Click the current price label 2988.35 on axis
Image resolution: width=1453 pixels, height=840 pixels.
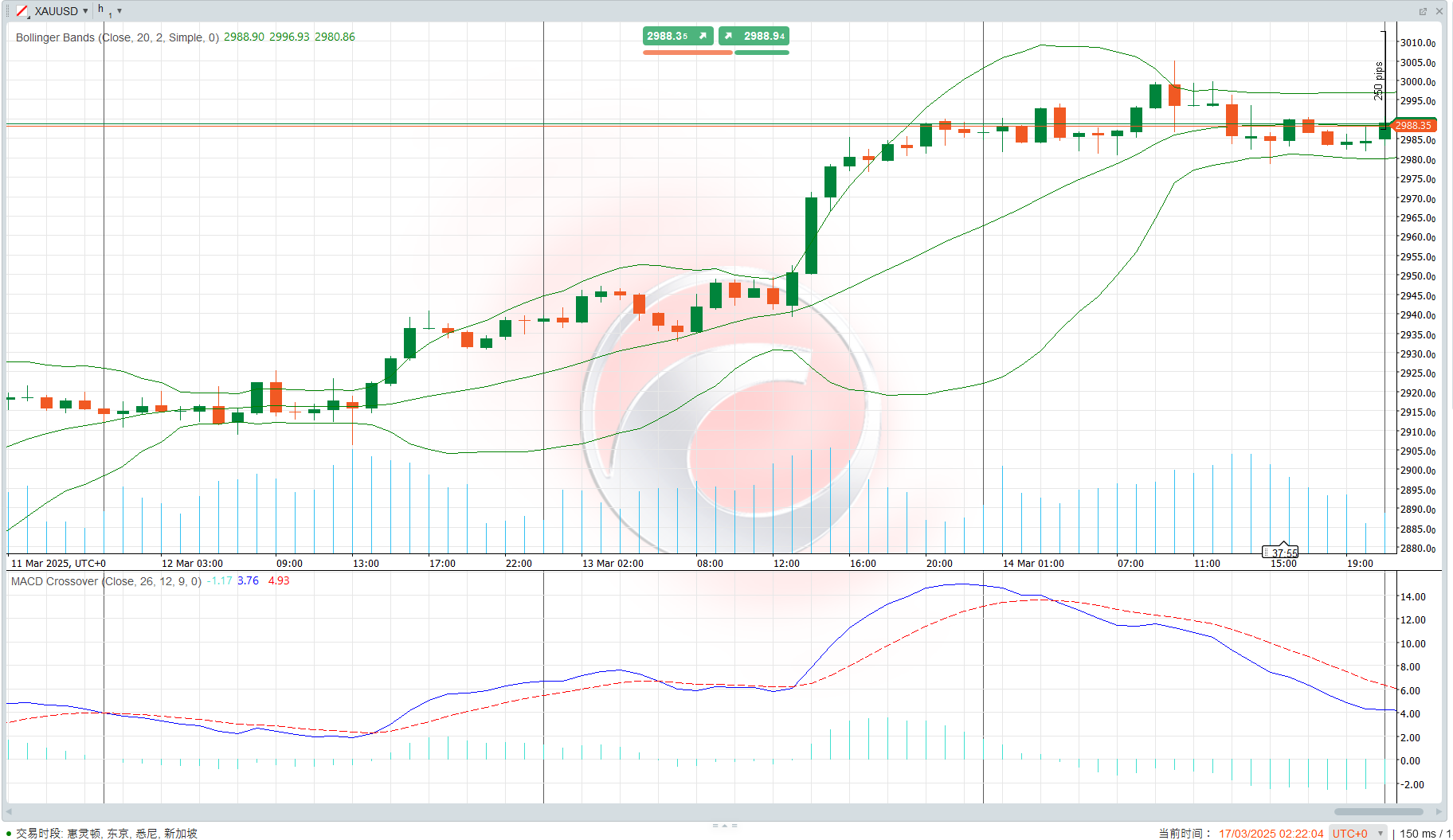click(x=1414, y=125)
